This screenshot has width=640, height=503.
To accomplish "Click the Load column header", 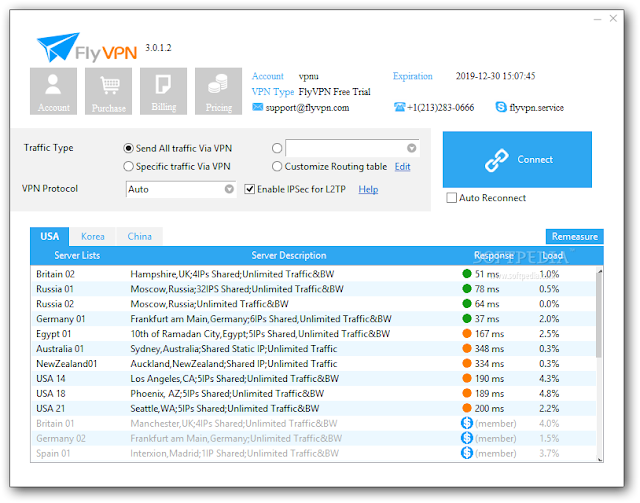I will 552,256.
